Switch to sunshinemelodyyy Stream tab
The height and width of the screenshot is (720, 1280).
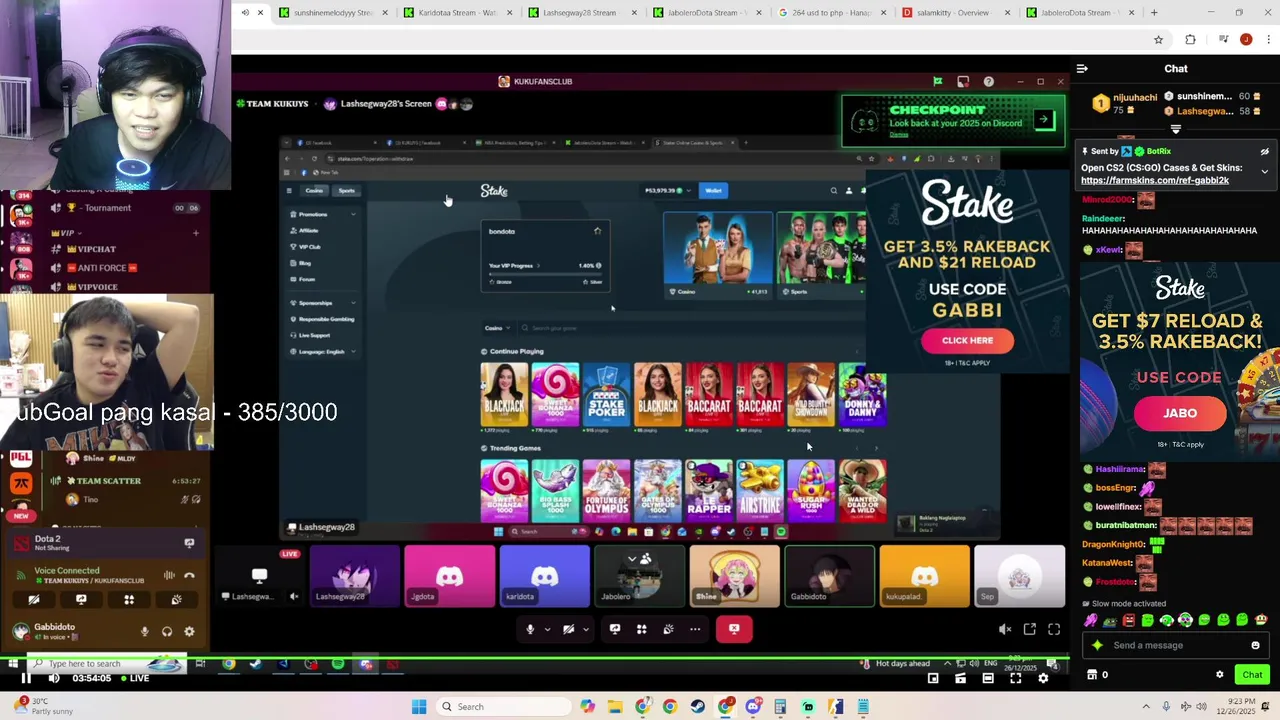(x=332, y=13)
